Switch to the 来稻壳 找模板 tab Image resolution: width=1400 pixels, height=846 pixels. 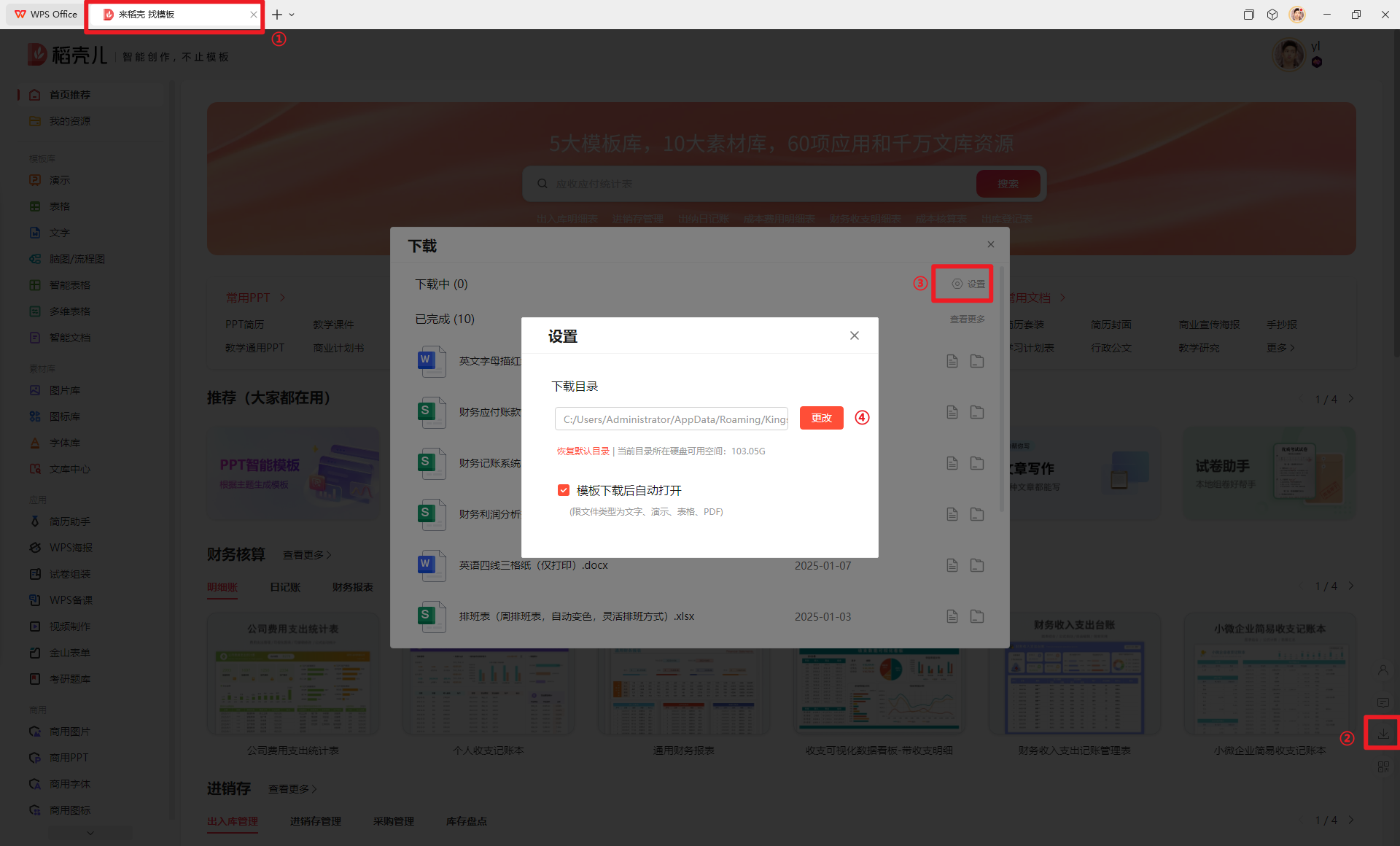(174, 15)
